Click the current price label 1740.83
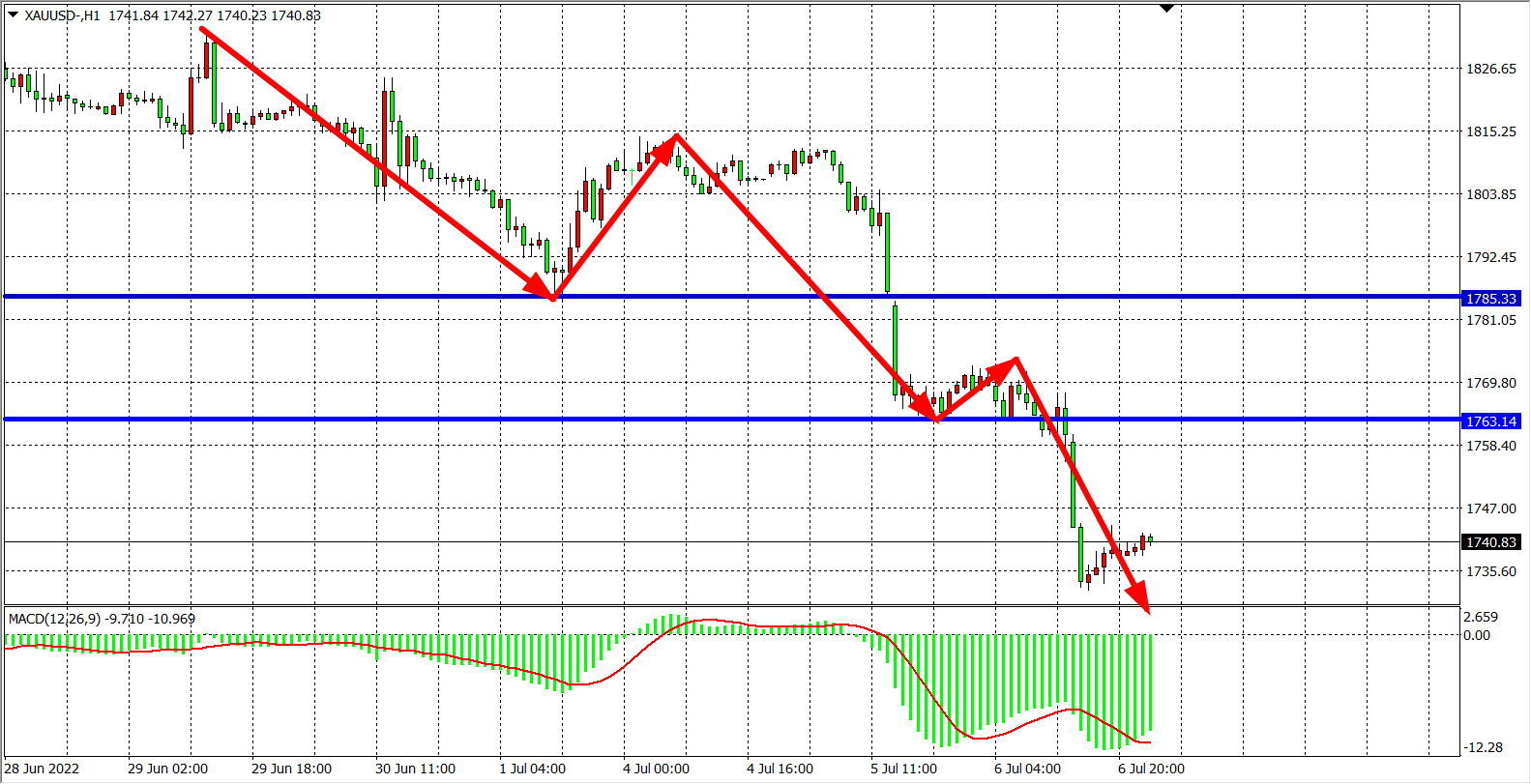 (1491, 542)
